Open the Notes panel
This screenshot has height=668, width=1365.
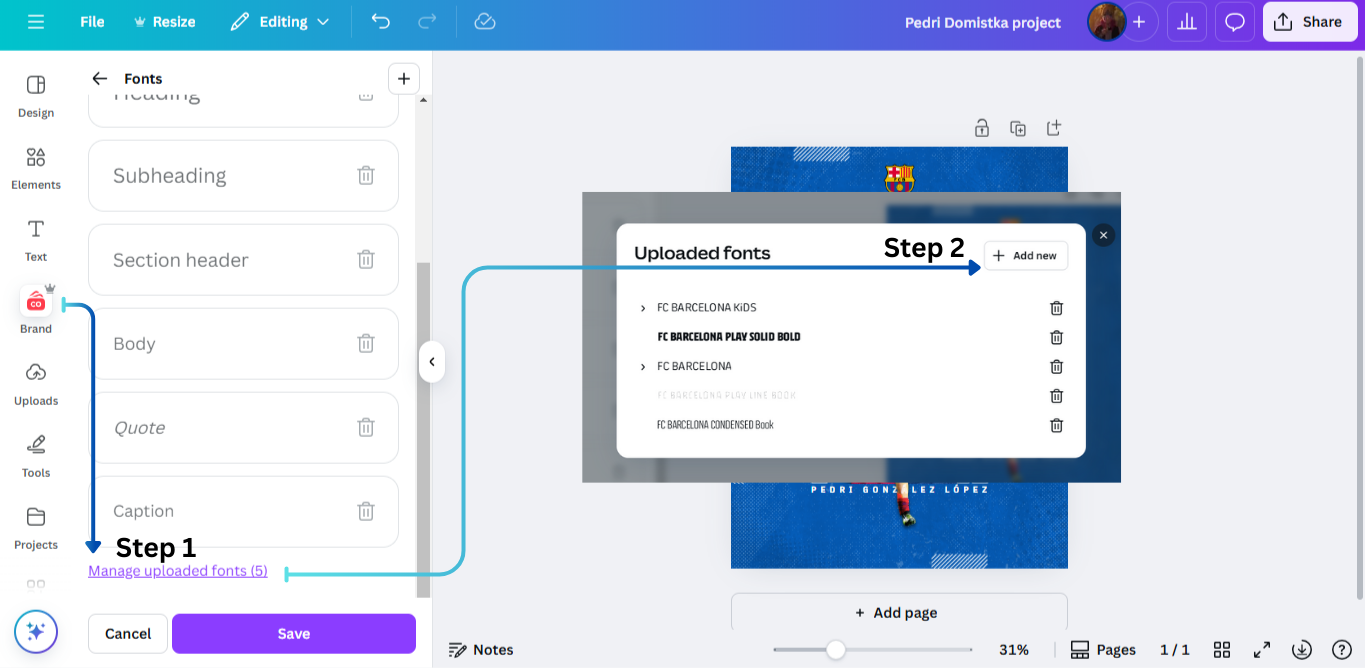(481, 650)
